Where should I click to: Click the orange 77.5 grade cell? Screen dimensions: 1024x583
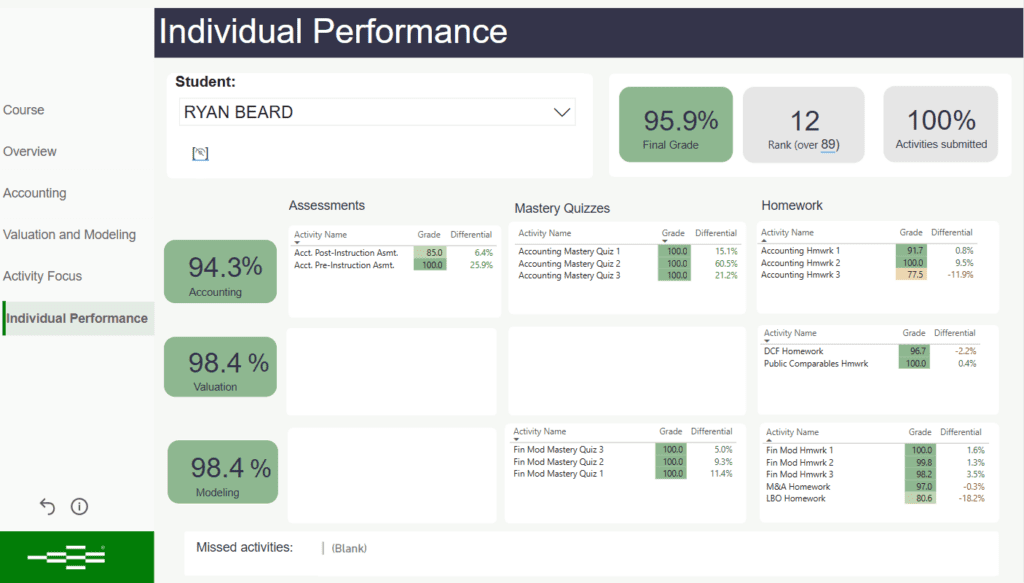point(910,274)
